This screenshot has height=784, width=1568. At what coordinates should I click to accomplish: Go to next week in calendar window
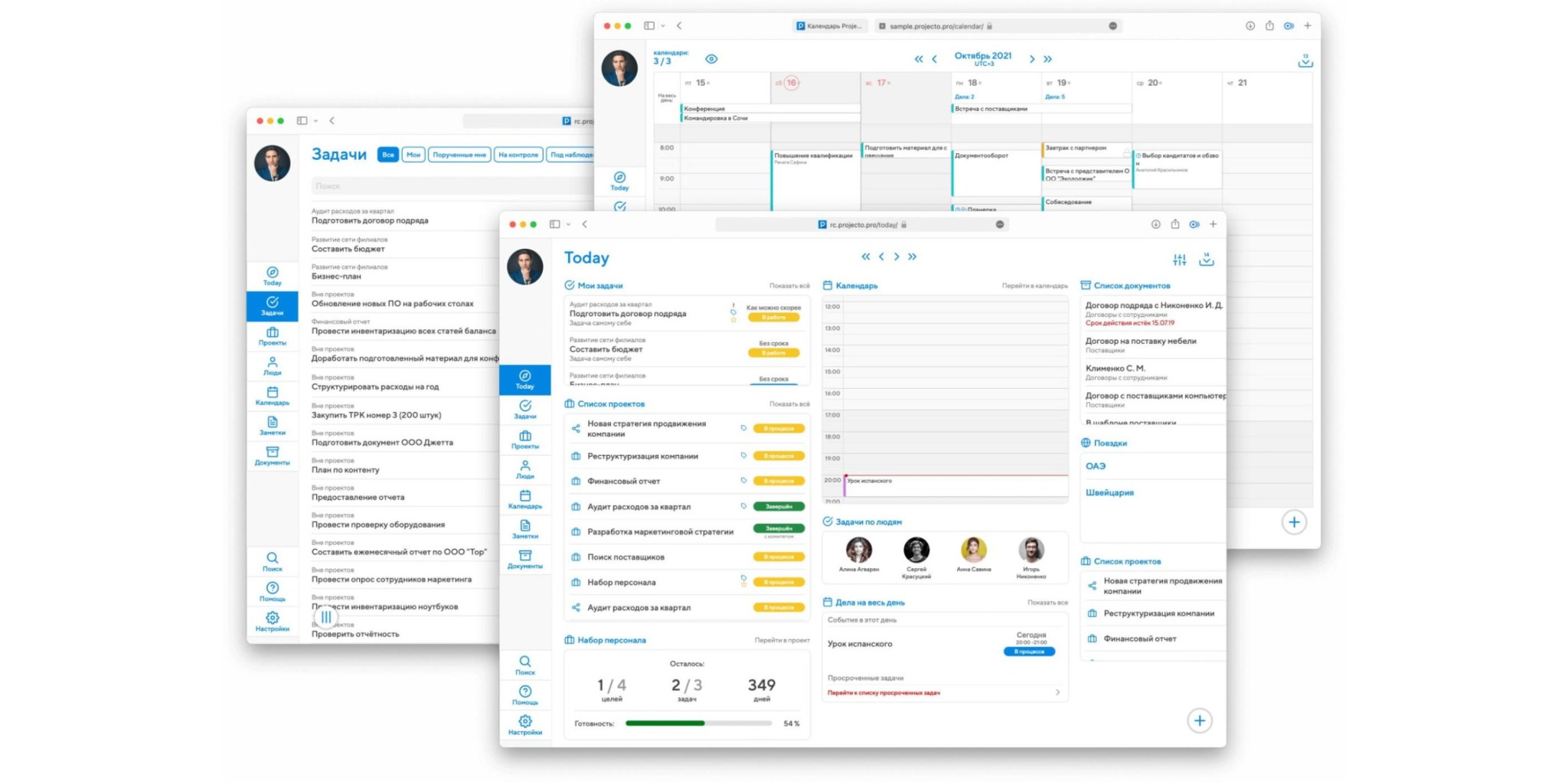(1032, 59)
